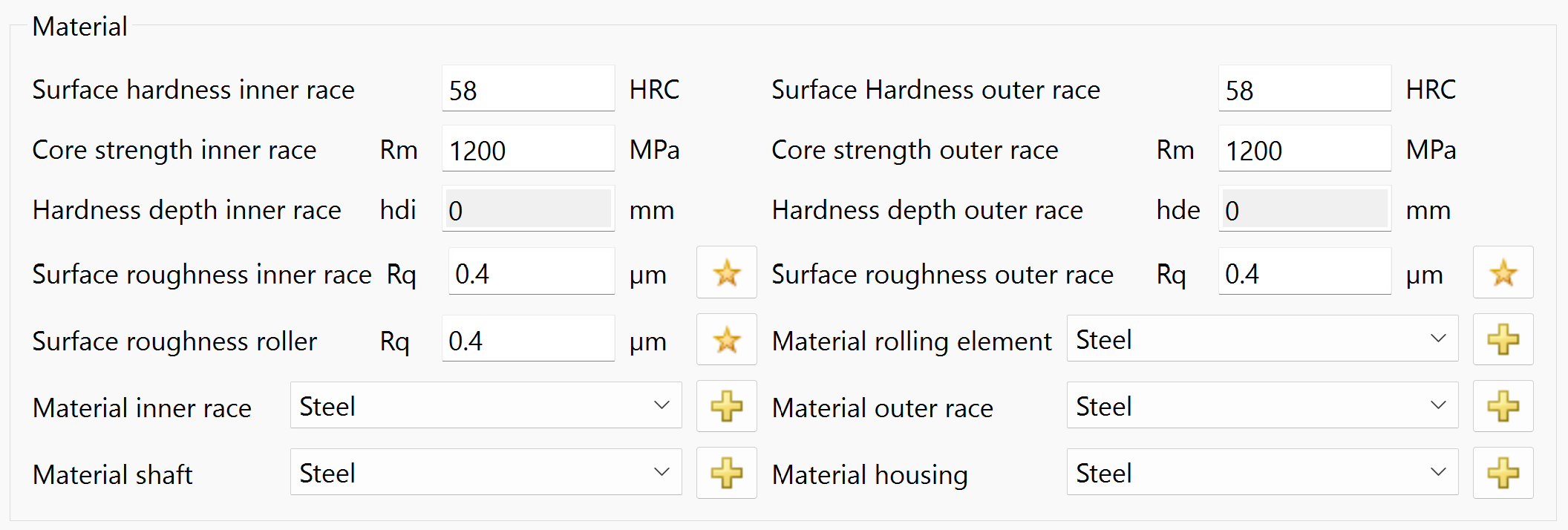Focus Core strength outer race Rm field
Screen dimensions: 1568x530
(1304, 150)
